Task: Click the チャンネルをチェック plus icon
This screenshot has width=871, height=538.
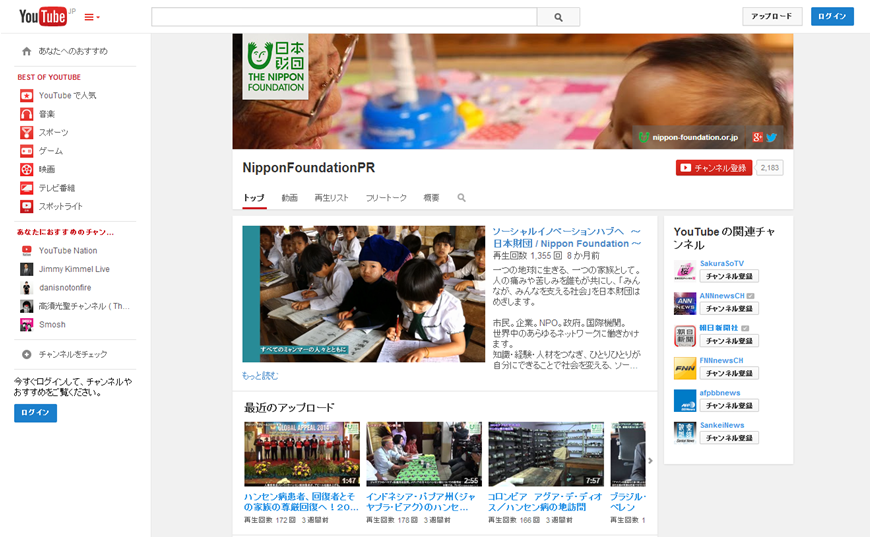Action: [x=27, y=354]
